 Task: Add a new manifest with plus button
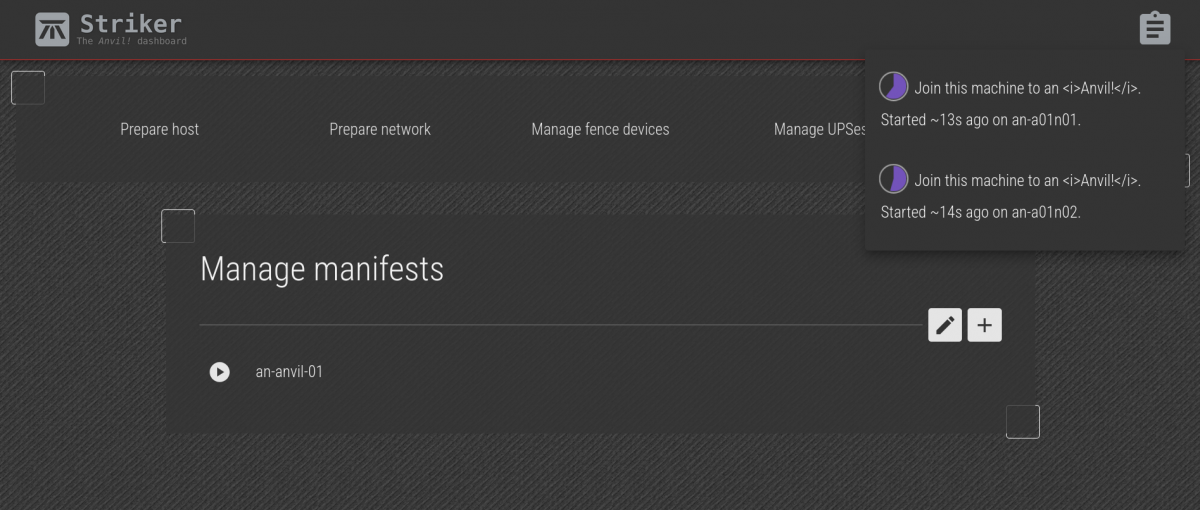[984, 325]
